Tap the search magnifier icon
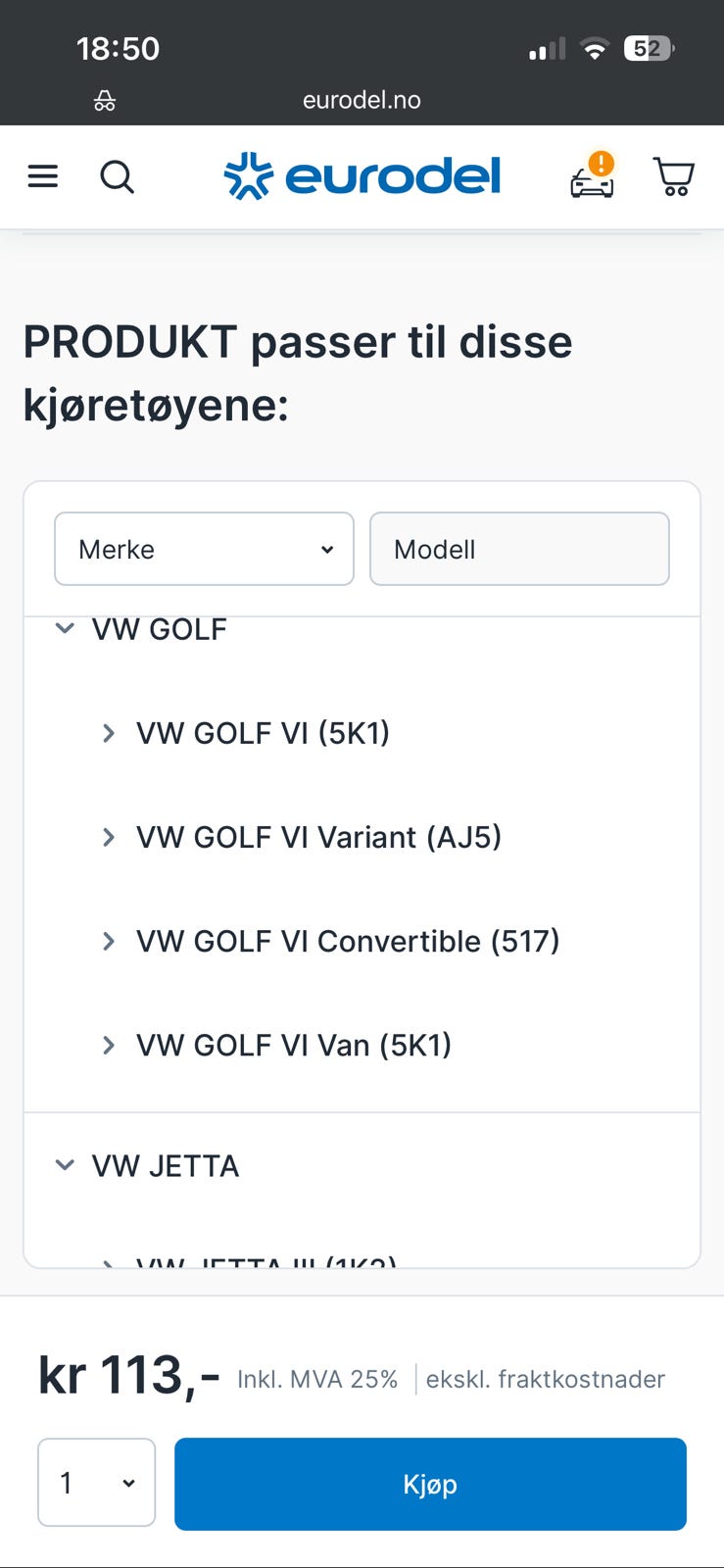 [118, 177]
